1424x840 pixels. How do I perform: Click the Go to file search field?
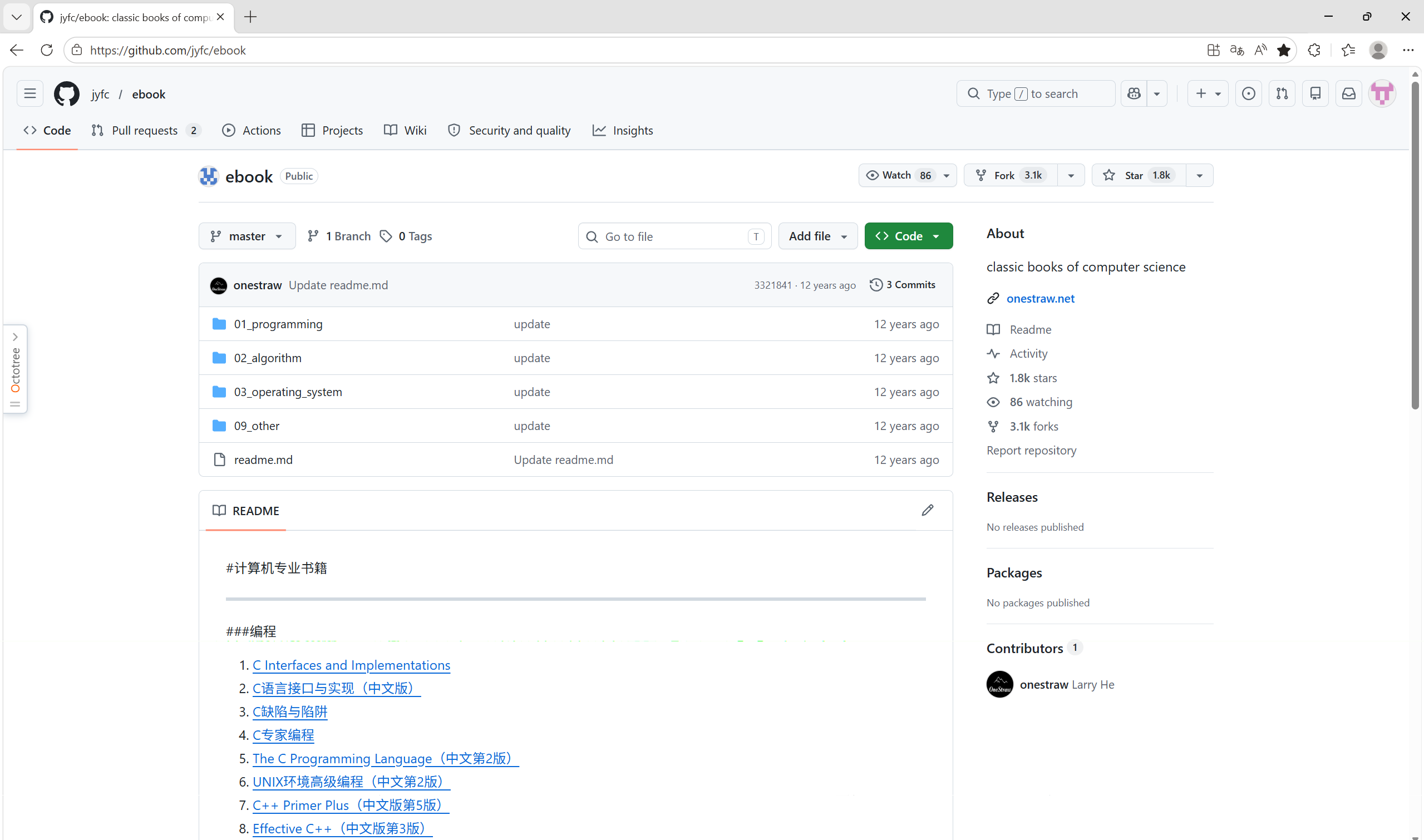[x=674, y=236]
